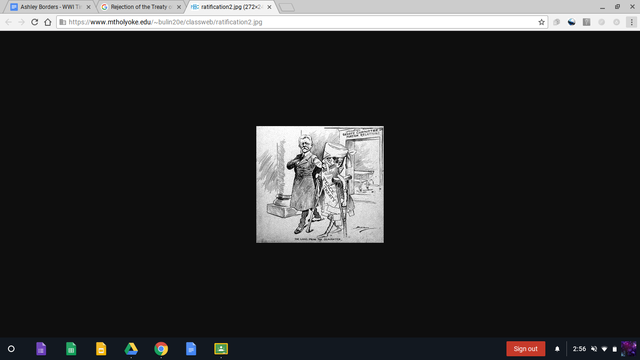640x360 pixels.
Task: Launch Google Sheets from the shelf
Action: point(71,349)
